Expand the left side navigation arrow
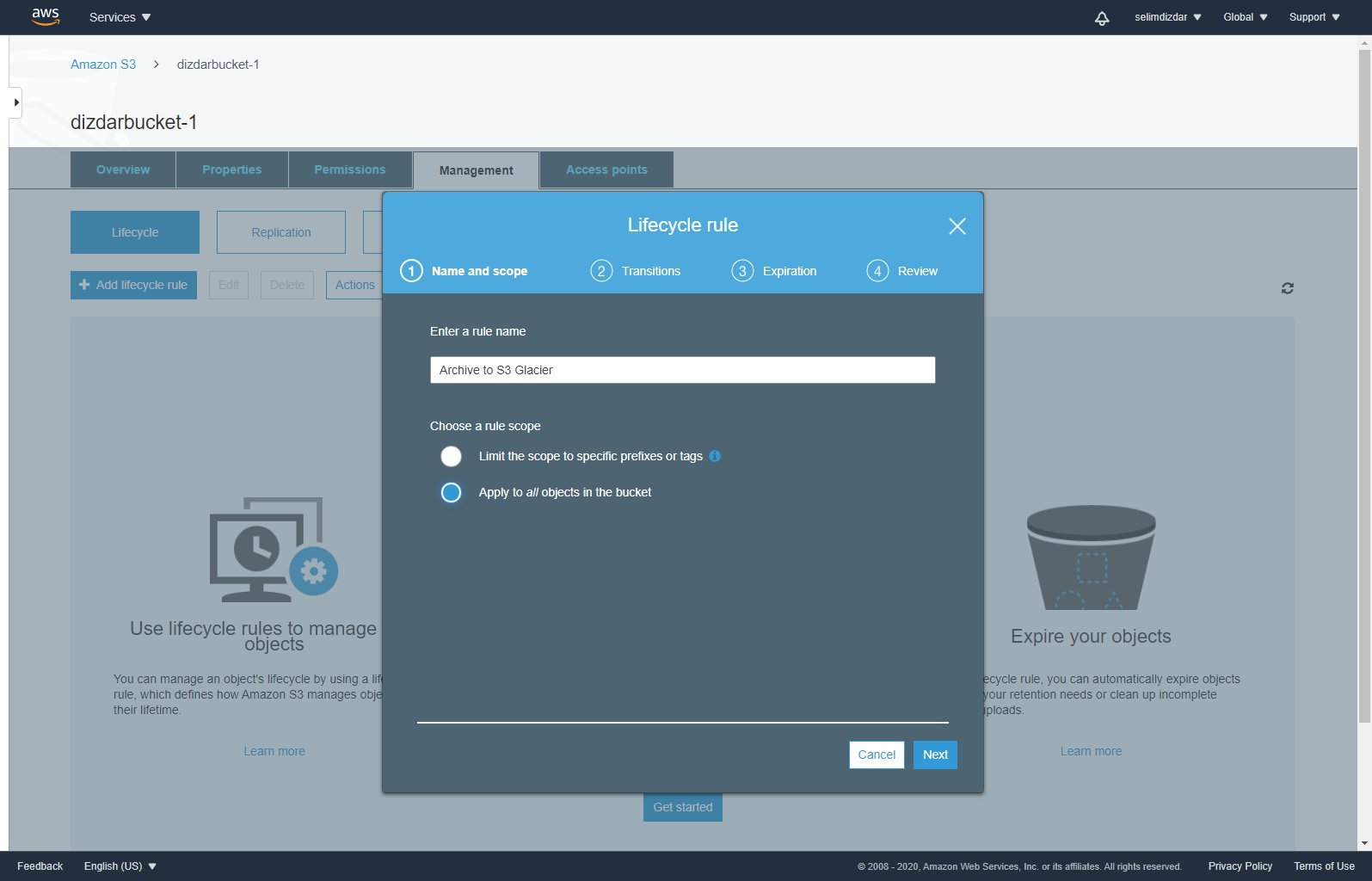Image resolution: width=1372 pixels, height=881 pixels. coord(15,102)
